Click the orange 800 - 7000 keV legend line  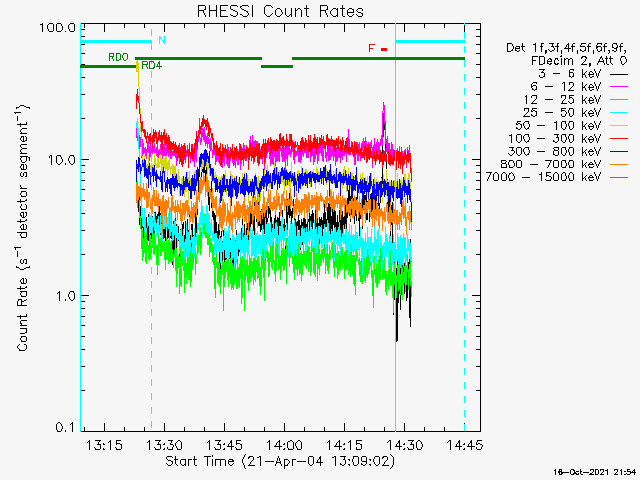[x=619, y=165]
